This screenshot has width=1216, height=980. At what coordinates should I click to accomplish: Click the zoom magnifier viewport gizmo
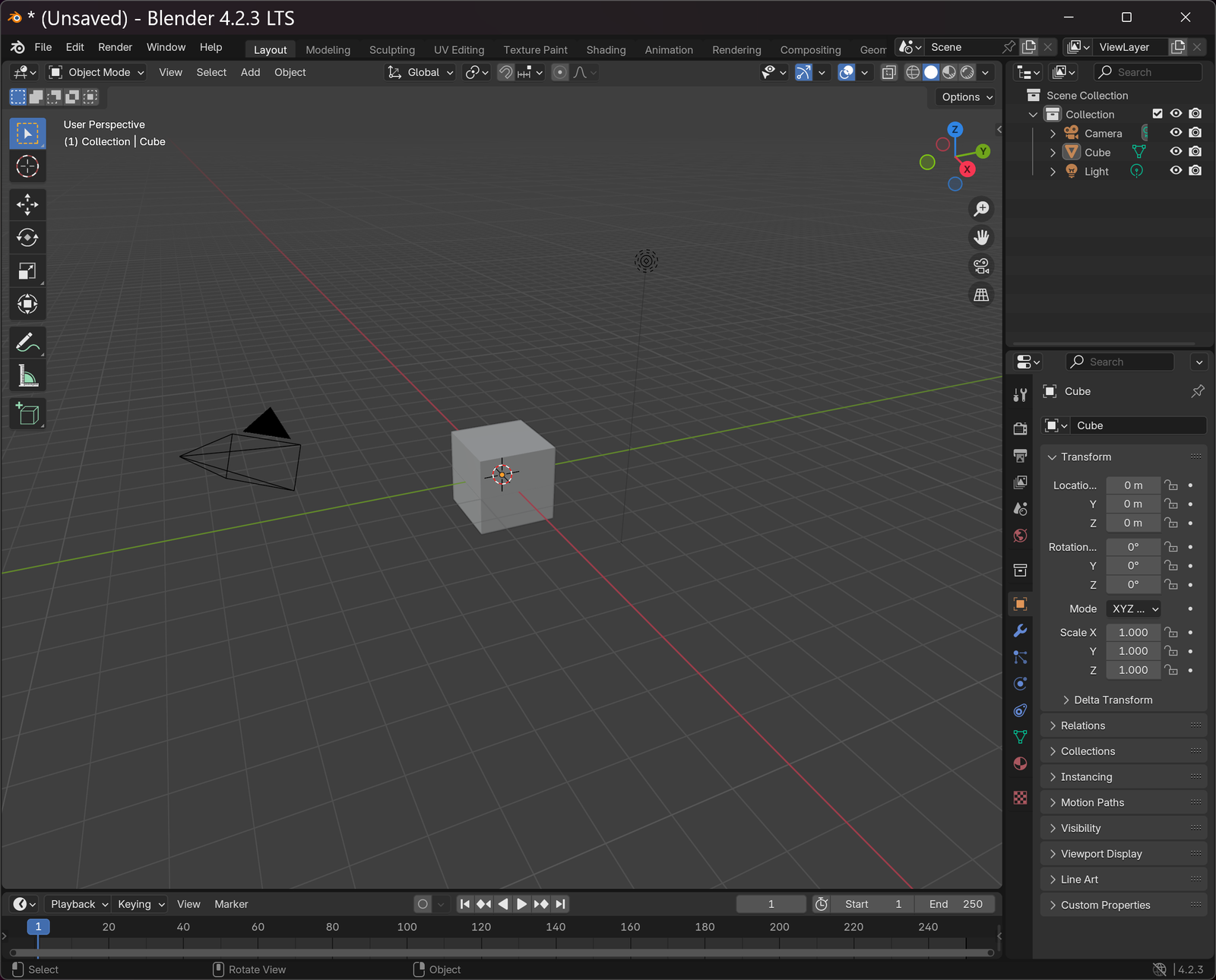[982, 208]
